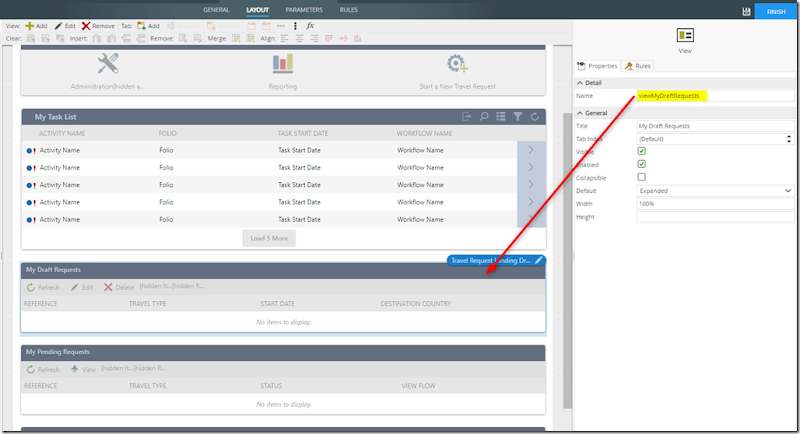Click the Administration wrench tools icon

[x=108, y=64]
